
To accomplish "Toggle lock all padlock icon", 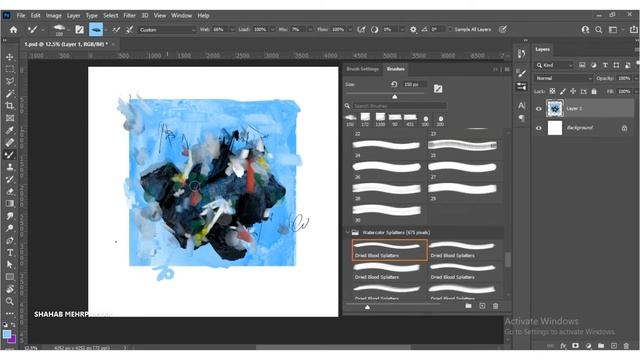I will (594, 91).
